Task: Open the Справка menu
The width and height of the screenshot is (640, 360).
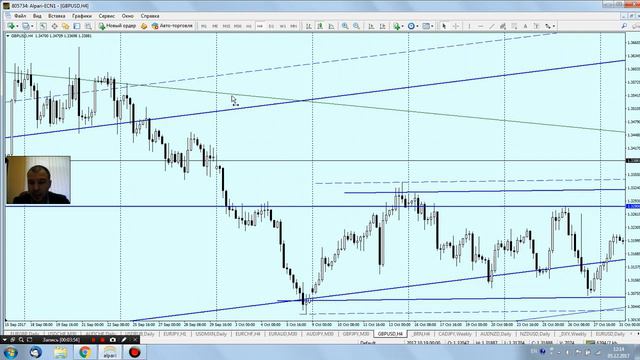Action: point(150,16)
